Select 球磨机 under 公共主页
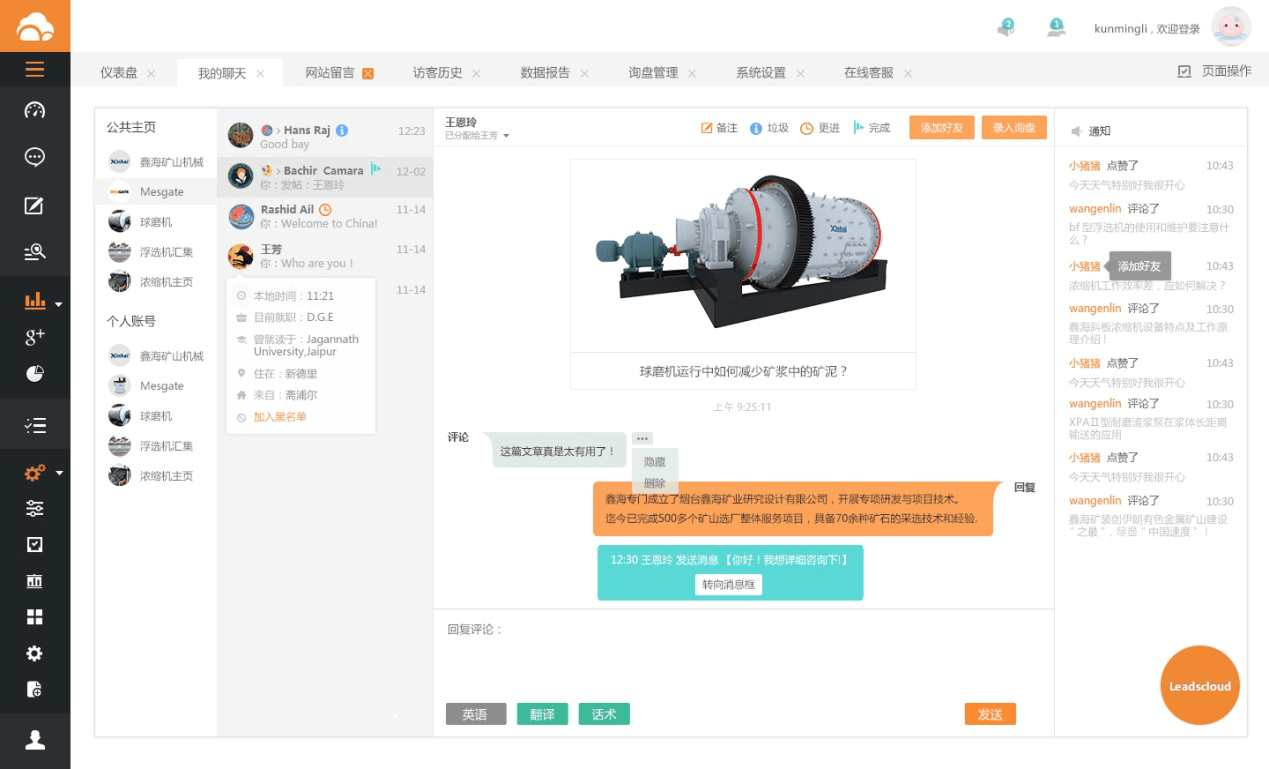The height and width of the screenshot is (769, 1269). tap(156, 222)
